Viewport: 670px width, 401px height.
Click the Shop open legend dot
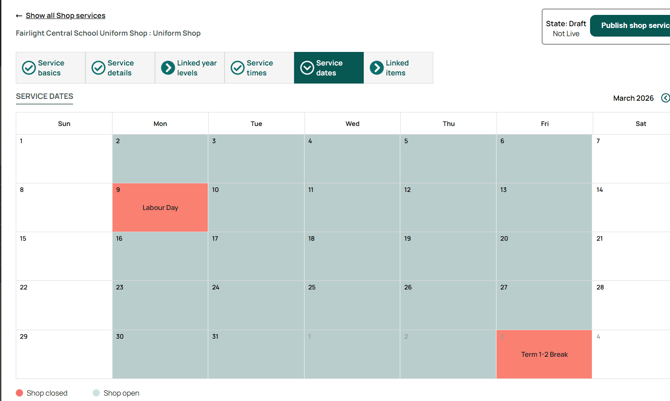pyautogui.click(x=96, y=393)
